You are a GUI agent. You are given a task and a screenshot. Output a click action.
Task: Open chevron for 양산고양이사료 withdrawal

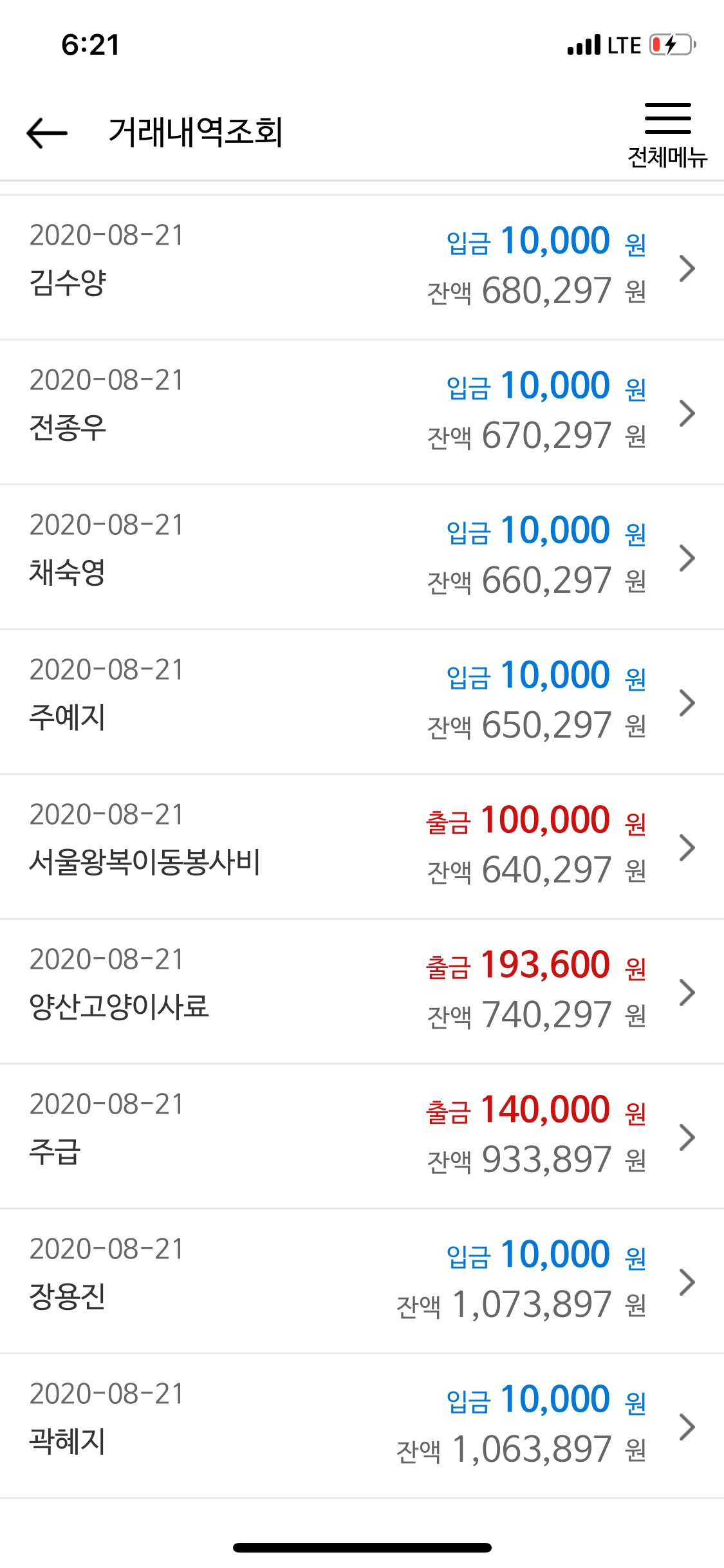point(687,992)
